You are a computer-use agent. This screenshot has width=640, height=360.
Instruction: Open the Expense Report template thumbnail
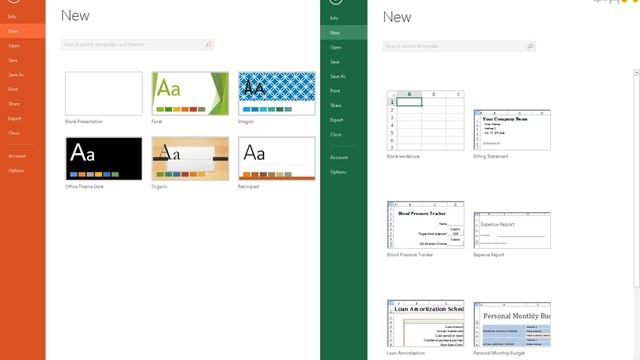pyautogui.click(x=512, y=230)
